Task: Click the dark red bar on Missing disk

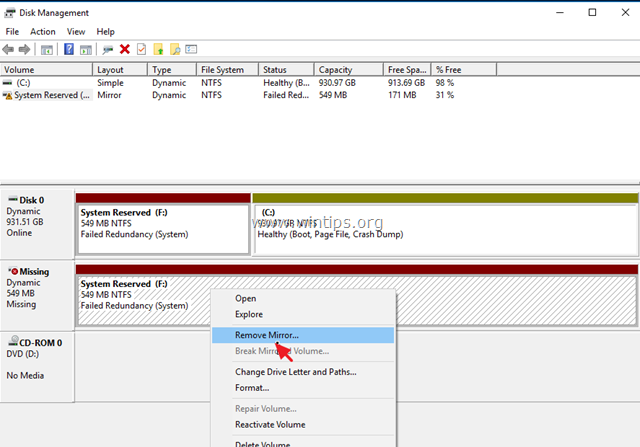Action: (x=357, y=269)
